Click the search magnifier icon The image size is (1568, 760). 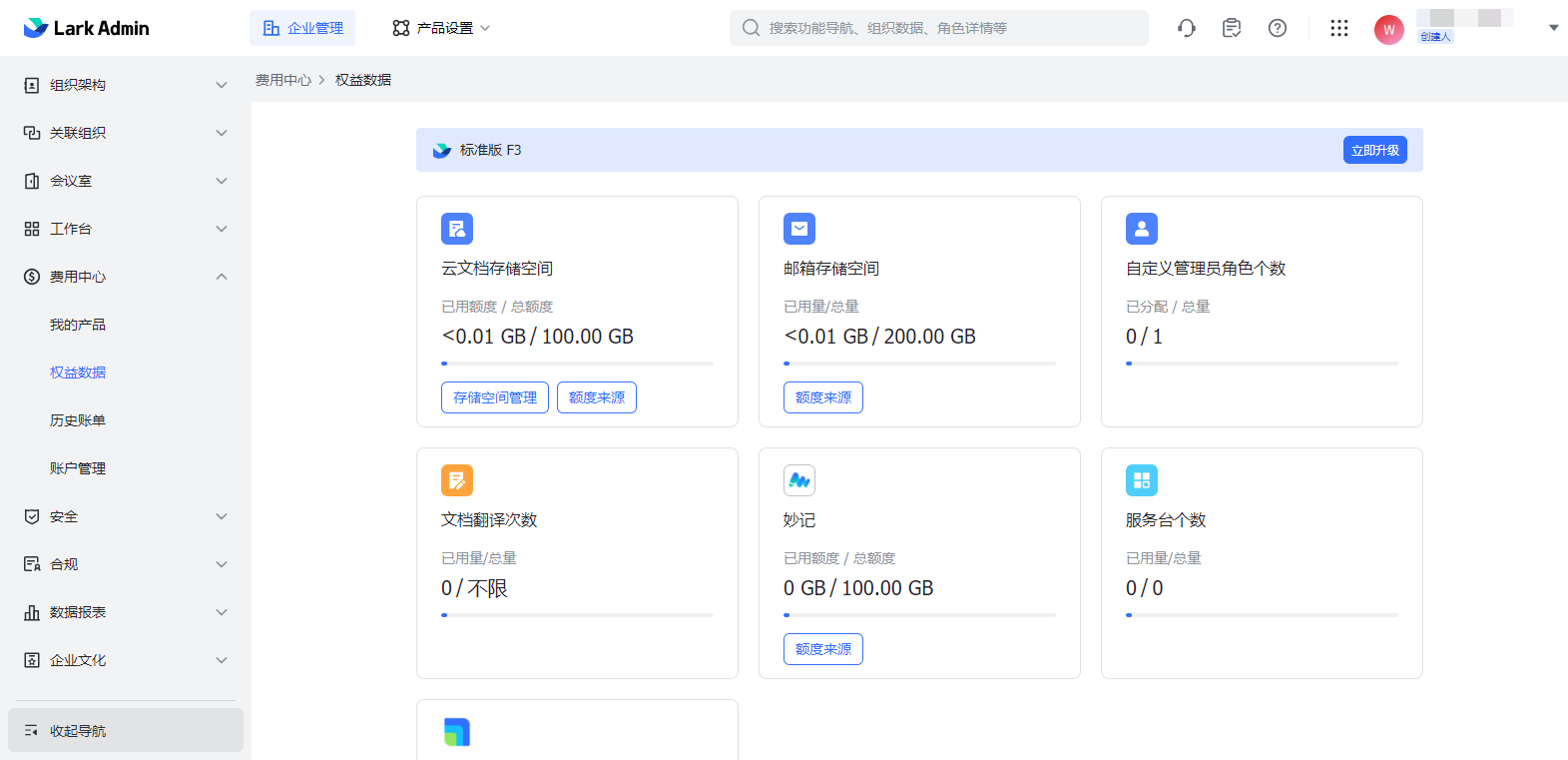pyautogui.click(x=751, y=28)
